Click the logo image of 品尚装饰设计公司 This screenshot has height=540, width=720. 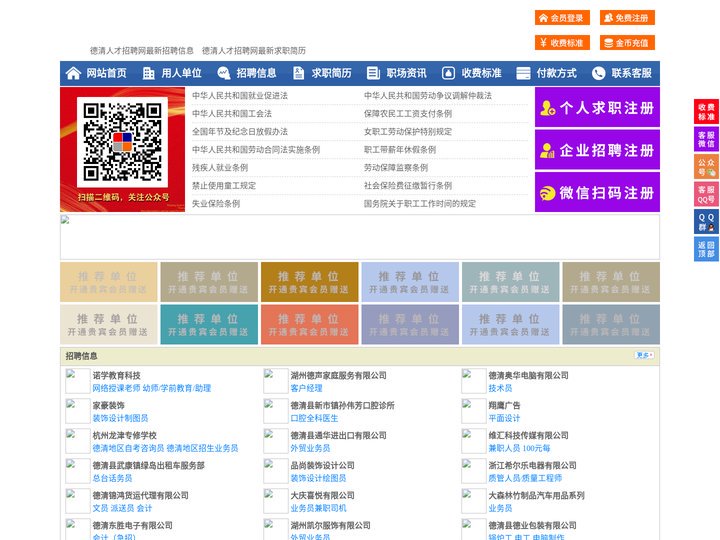coord(276,471)
